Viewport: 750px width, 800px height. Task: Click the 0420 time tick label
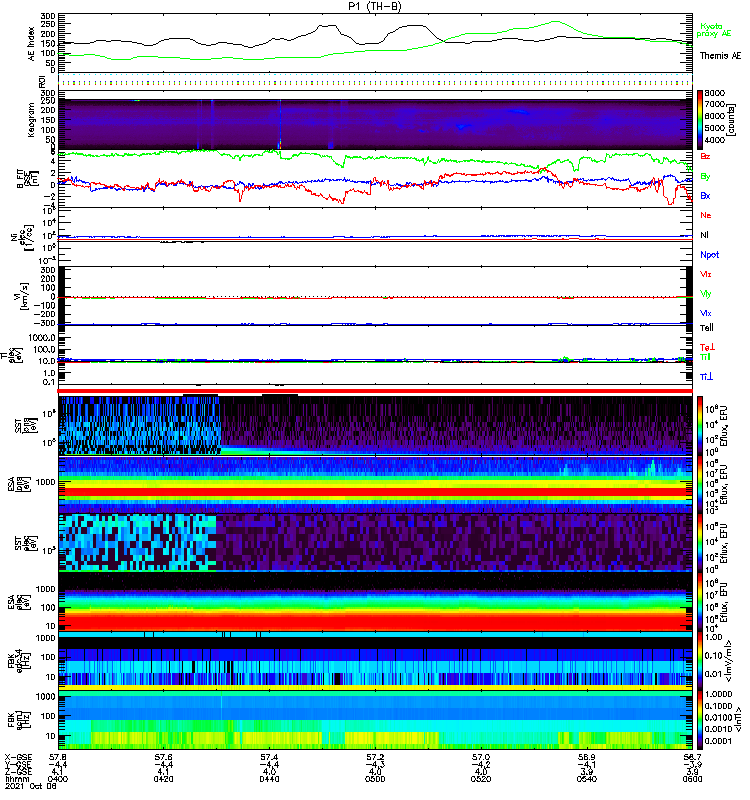163,779
